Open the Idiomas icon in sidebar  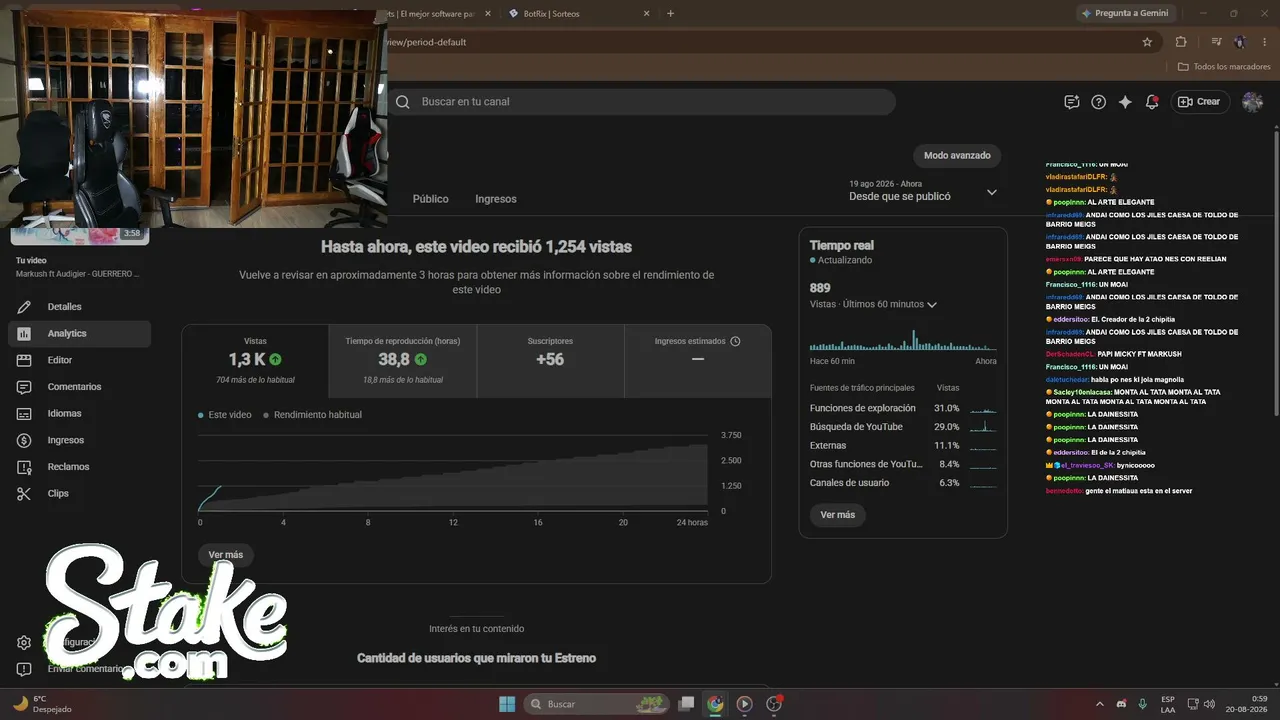[x=25, y=413]
